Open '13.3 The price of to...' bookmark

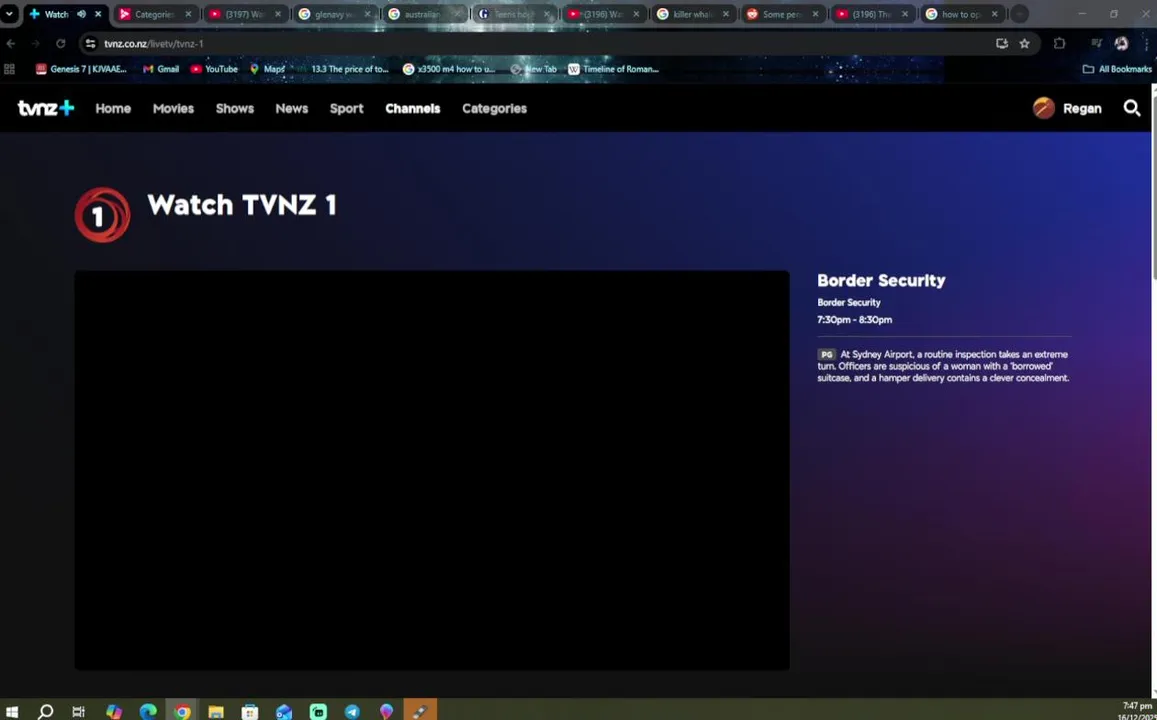click(x=342, y=69)
